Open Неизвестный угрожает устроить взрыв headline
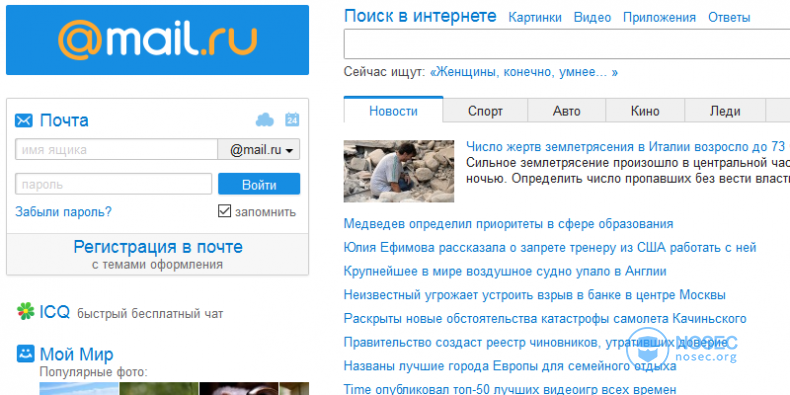Viewport: 790px width, 395px height. coord(535,295)
